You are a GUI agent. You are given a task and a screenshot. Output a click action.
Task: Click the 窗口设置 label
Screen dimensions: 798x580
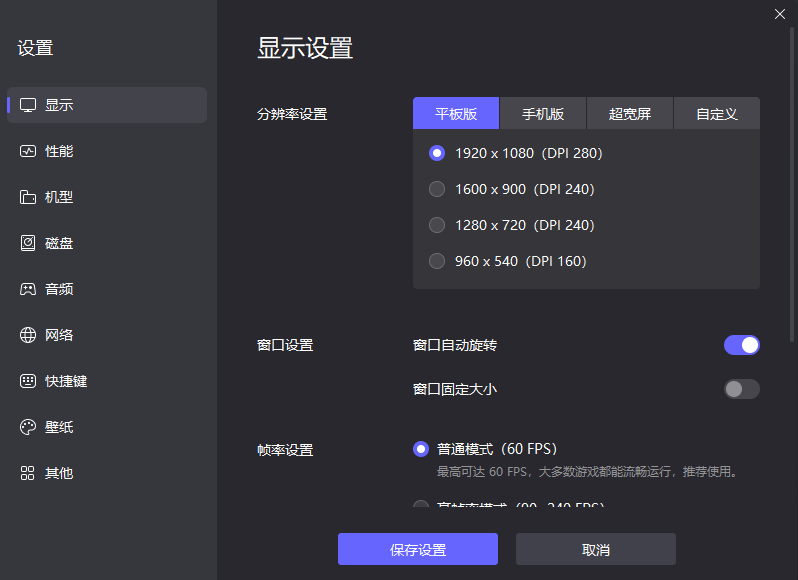click(285, 345)
